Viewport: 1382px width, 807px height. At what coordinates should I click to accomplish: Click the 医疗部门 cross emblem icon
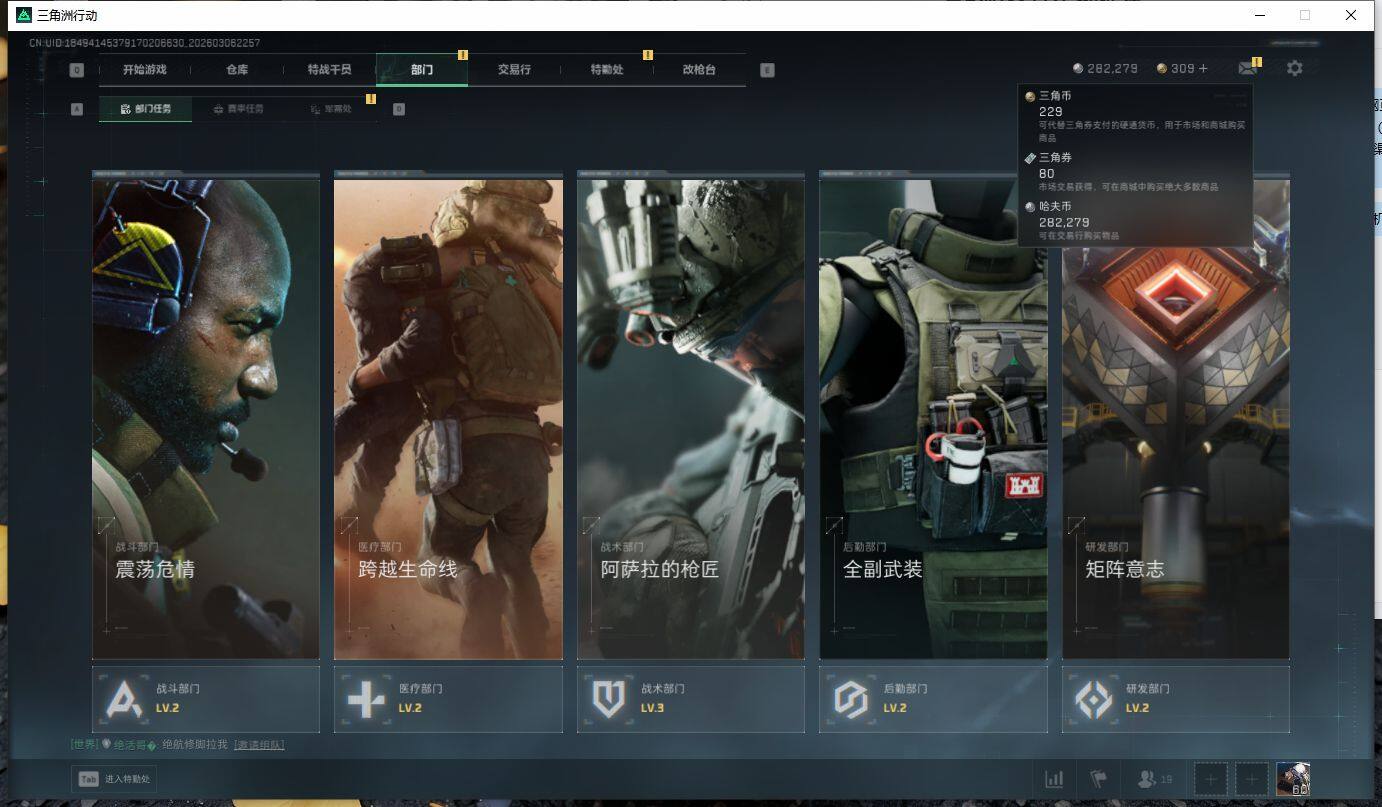tap(366, 699)
